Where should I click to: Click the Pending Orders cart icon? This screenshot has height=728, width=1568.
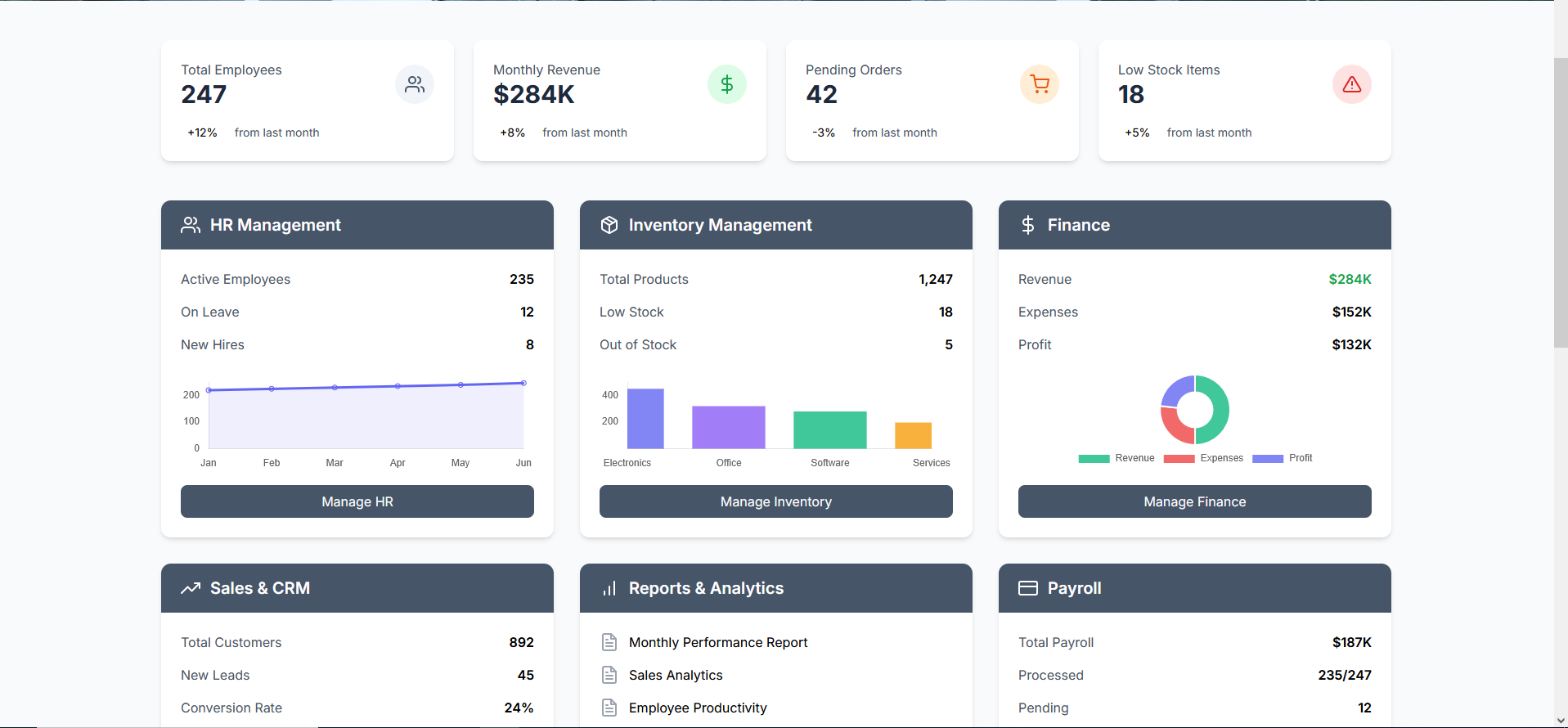[1040, 84]
